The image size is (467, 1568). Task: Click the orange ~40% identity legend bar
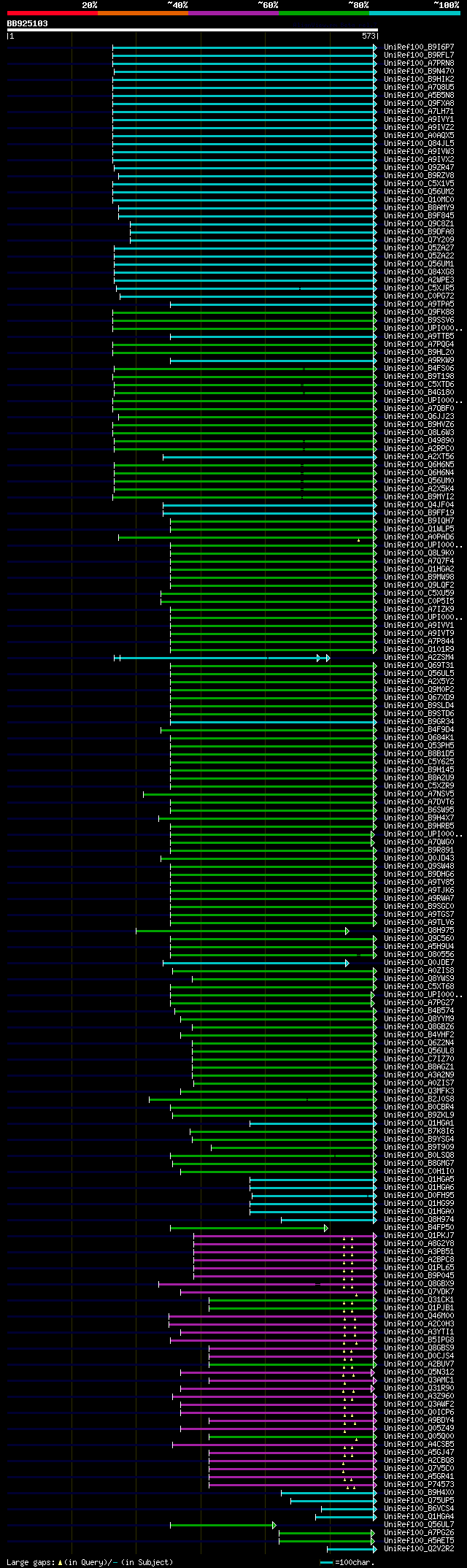coord(143,13)
